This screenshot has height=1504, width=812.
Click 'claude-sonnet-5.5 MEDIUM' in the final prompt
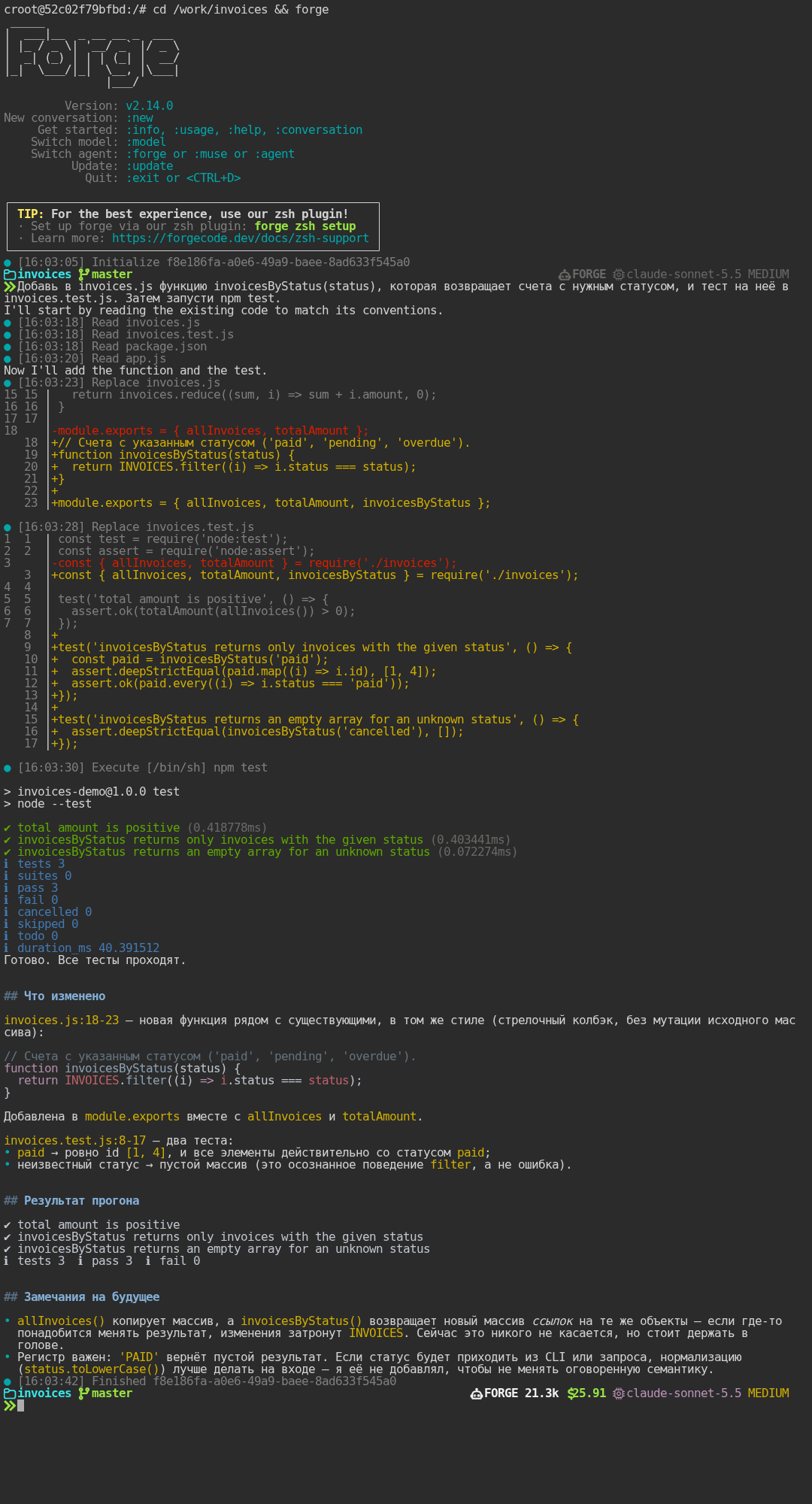(707, 1393)
